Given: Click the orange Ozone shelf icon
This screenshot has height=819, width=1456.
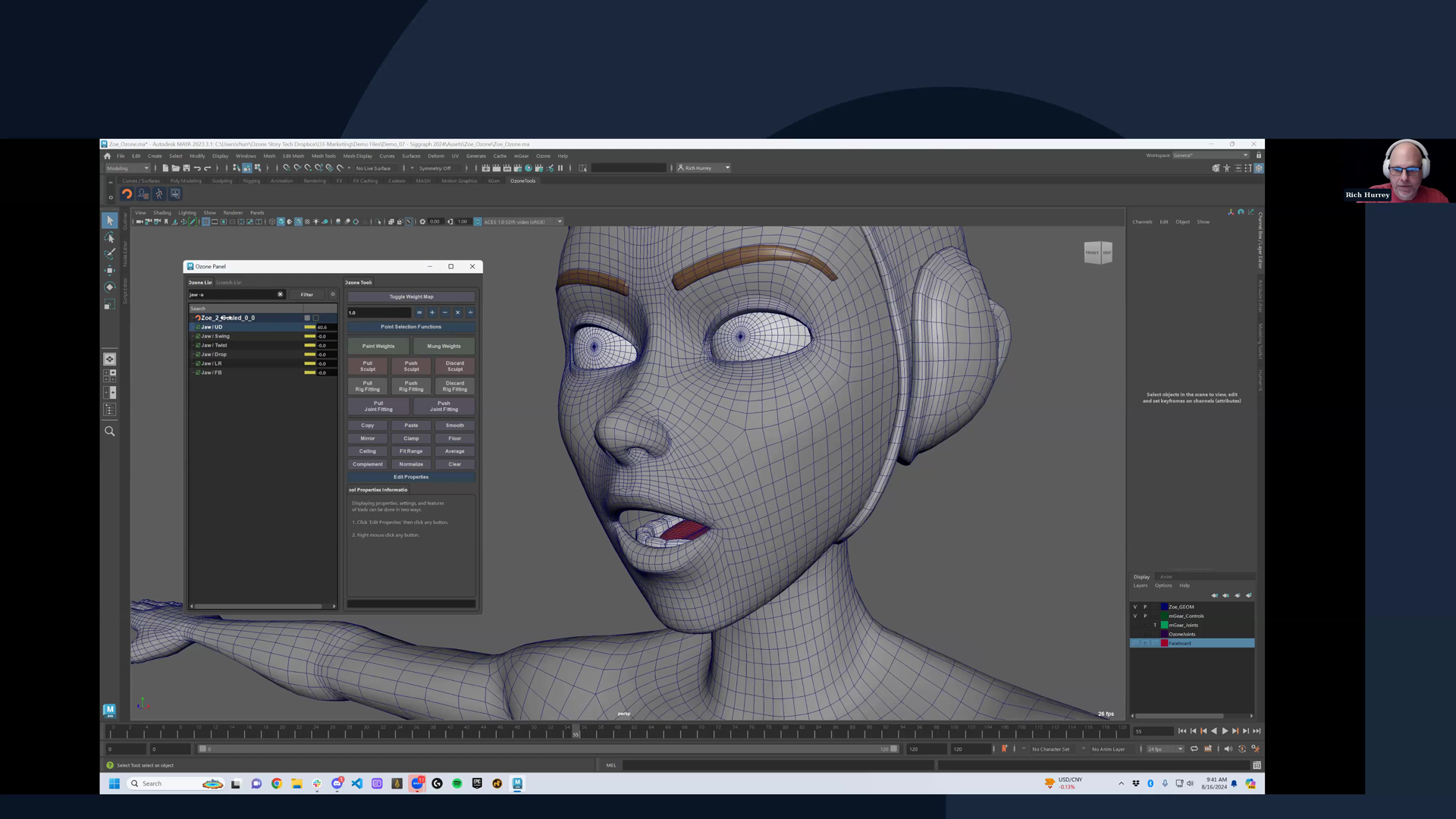Looking at the screenshot, I should click(127, 194).
